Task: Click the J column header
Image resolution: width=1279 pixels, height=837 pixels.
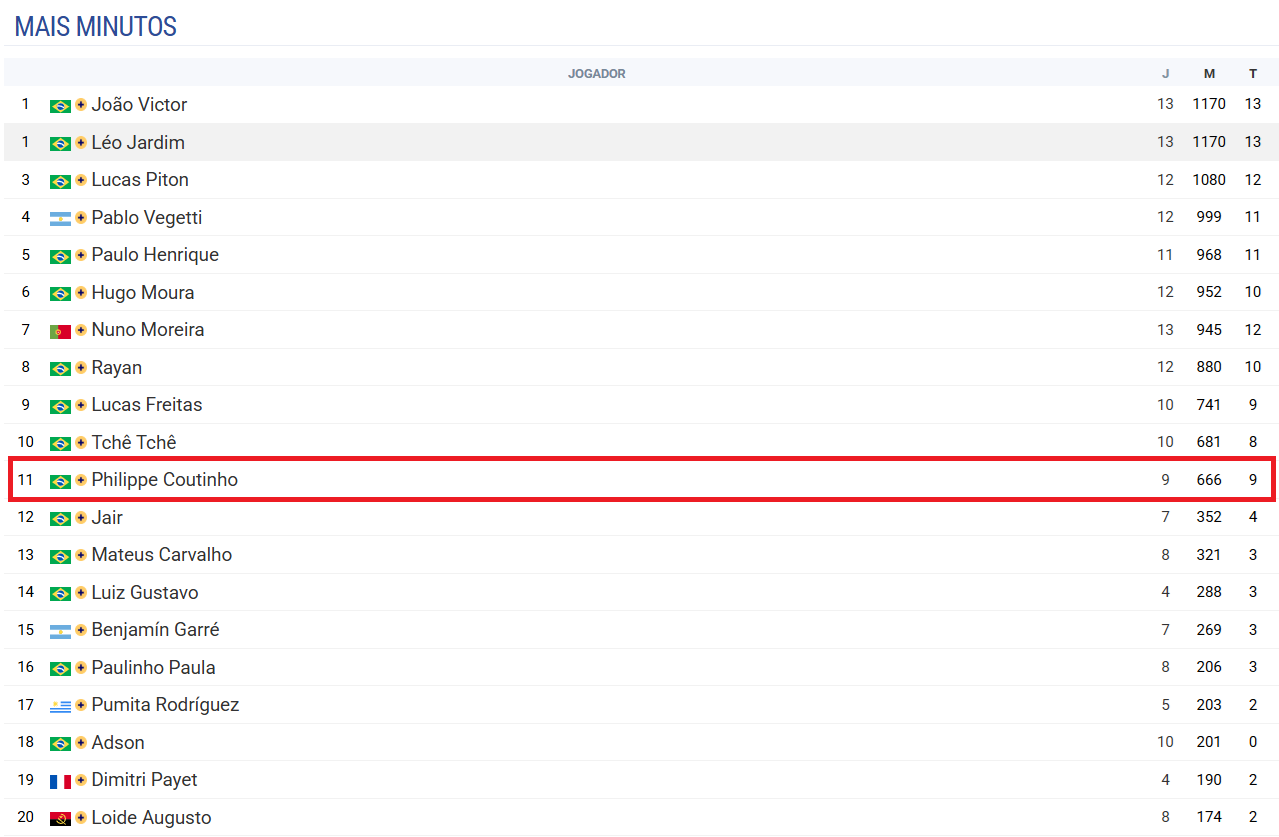Action: point(1165,74)
